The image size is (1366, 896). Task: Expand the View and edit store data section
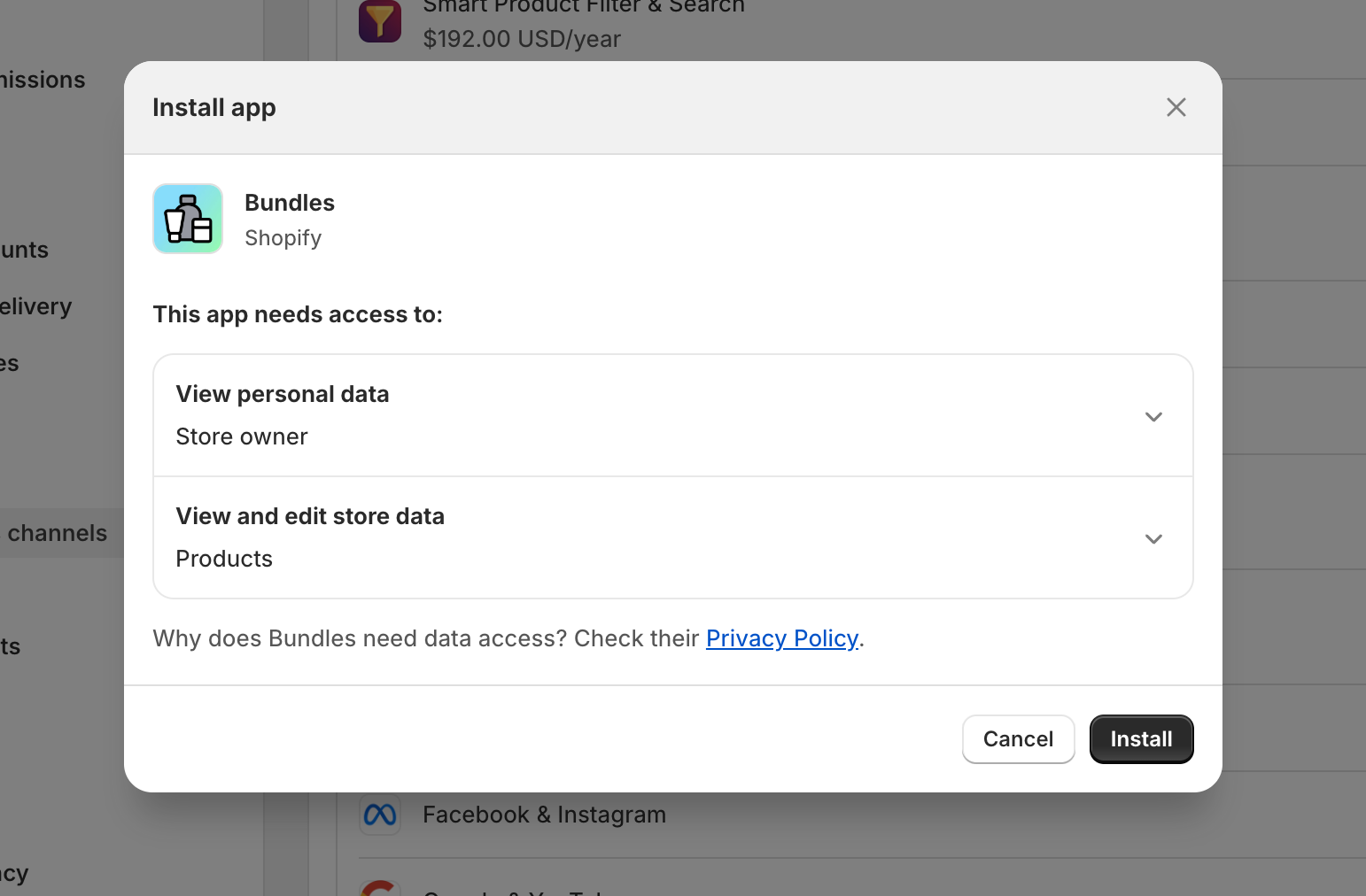tap(1153, 538)
